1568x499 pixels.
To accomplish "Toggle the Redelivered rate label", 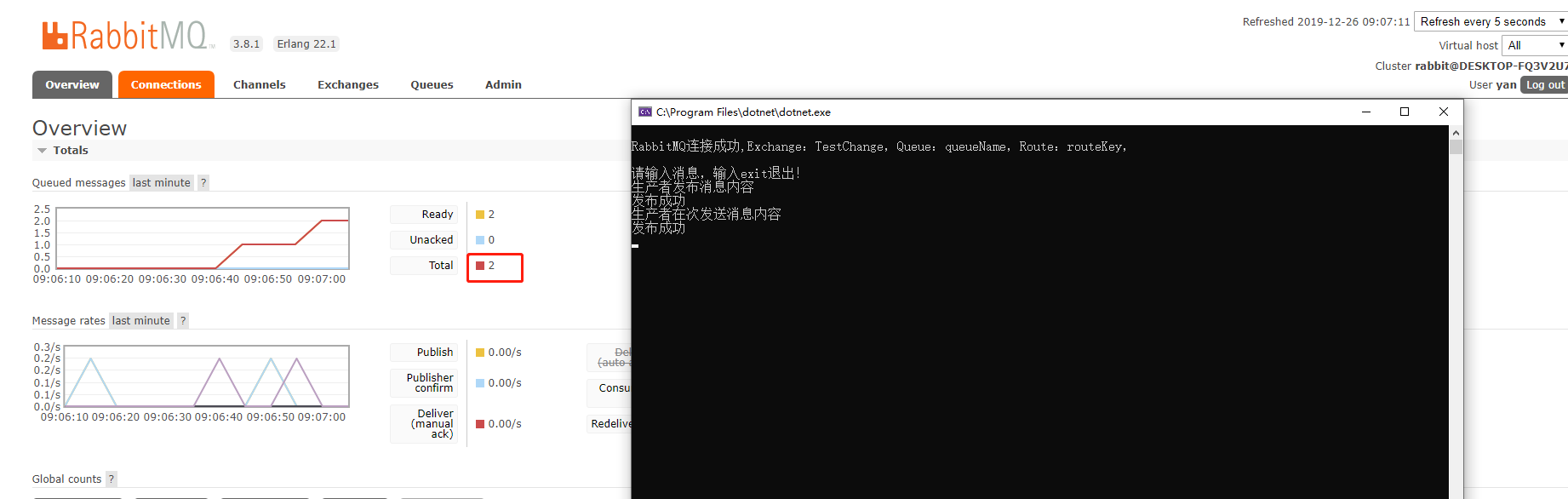I will (x=609, y=424).
